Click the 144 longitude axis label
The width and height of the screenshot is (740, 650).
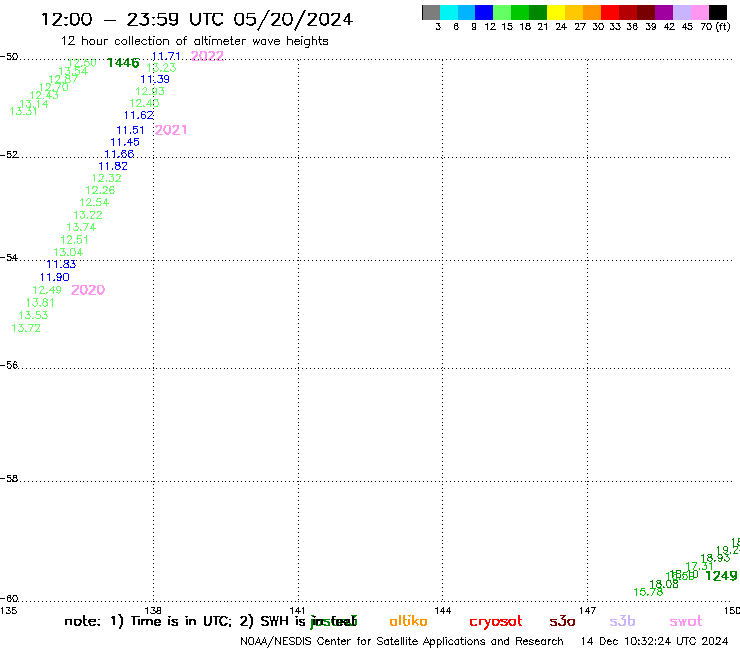(x=442, y=611)
